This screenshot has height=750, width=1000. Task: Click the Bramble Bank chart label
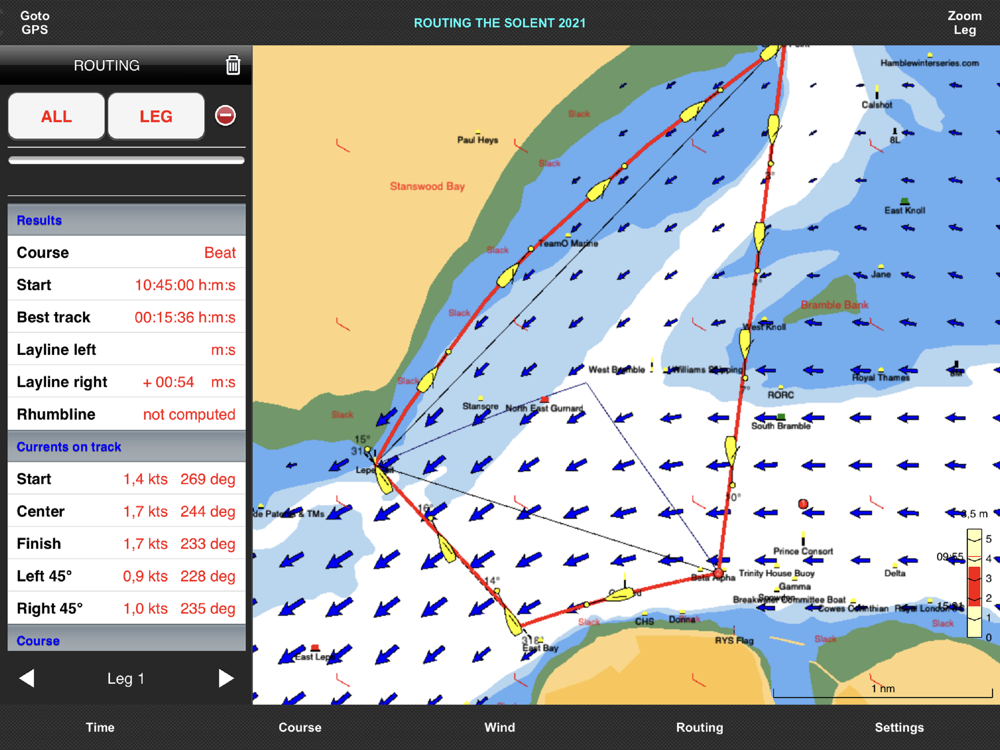click(x=835, y=305)
